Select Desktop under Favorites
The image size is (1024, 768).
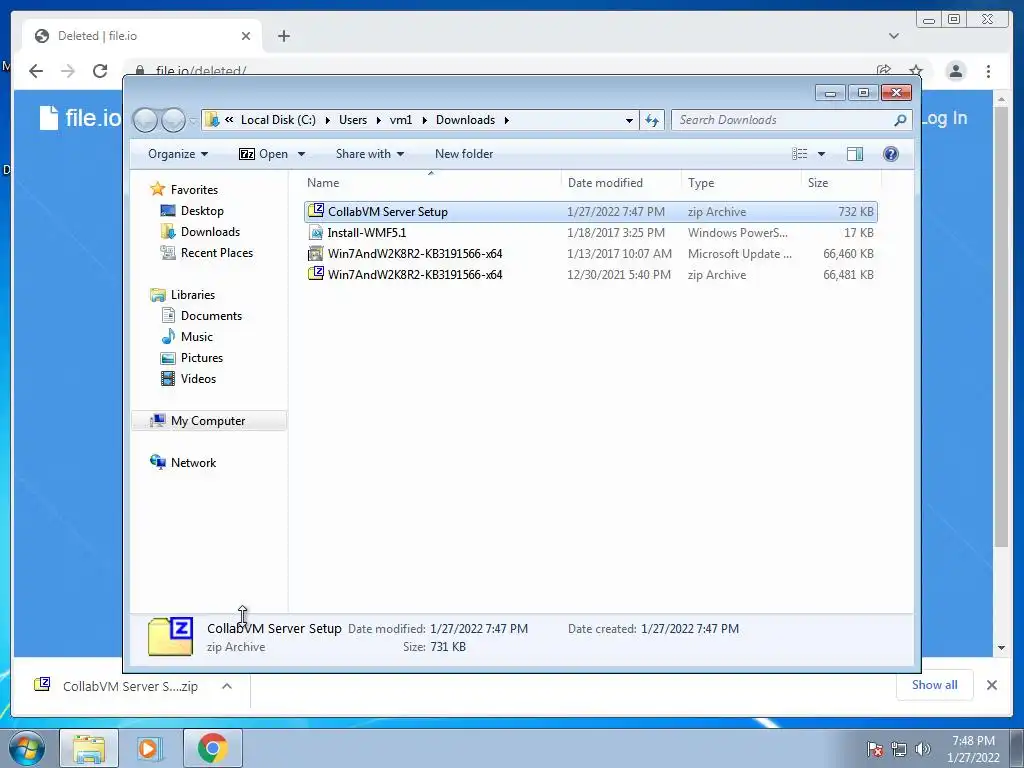pos(202,211)
